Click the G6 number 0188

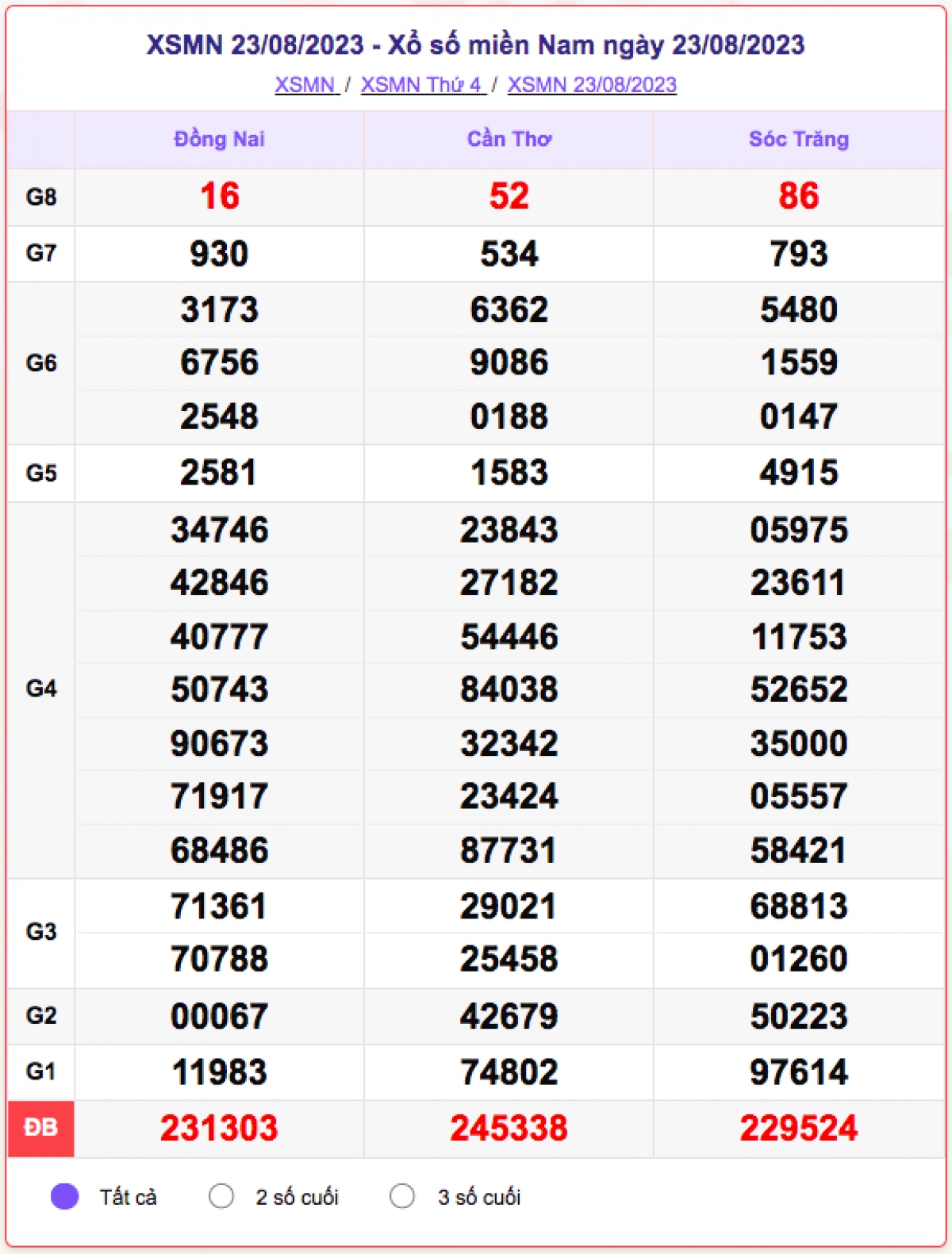coord(509,417)
